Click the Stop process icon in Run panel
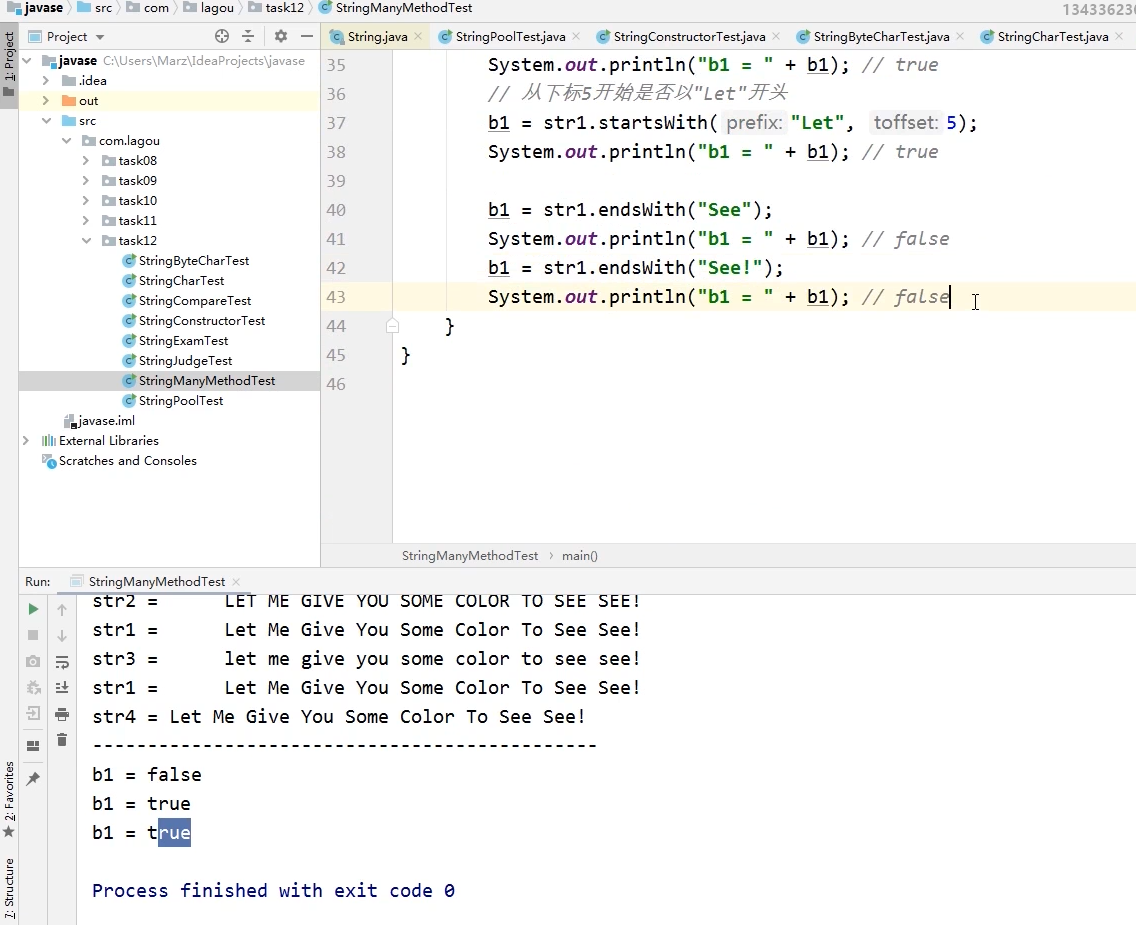The image size is (1136, 925). click(33, 635)
